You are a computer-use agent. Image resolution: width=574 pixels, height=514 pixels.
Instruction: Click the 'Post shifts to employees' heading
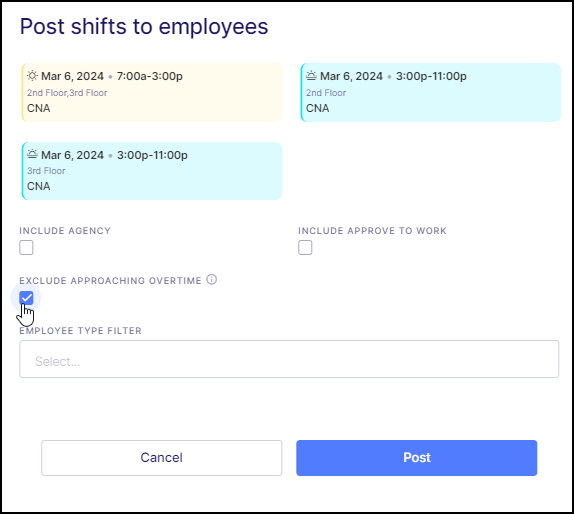[144, 27]
